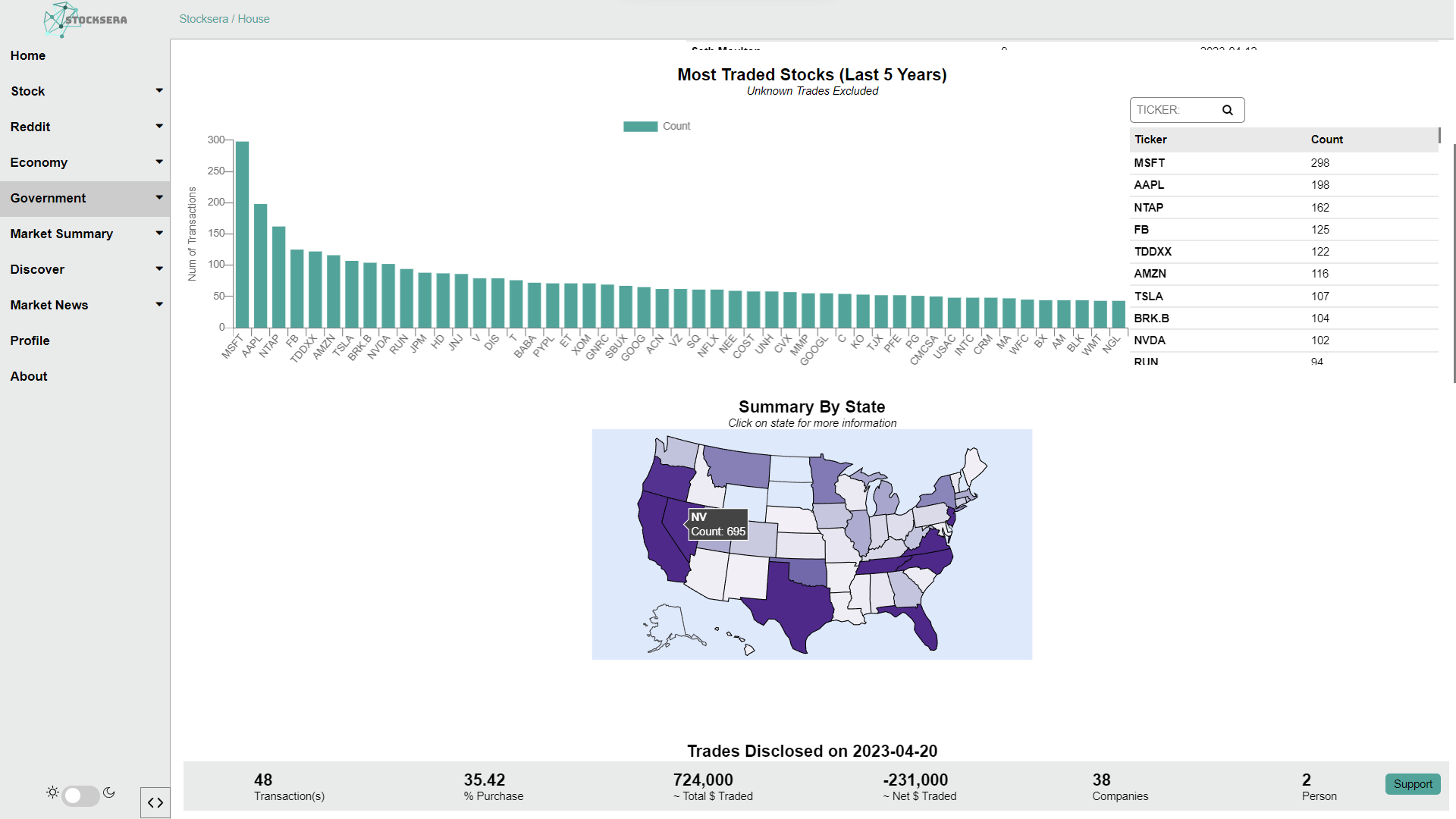Expand the Stock menu arrow

[x=159, y=91]
